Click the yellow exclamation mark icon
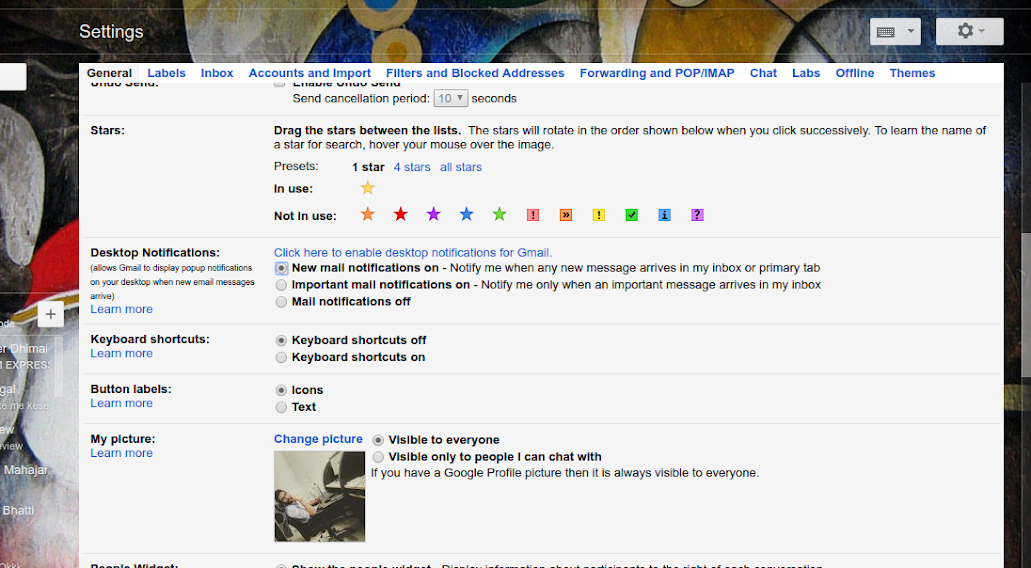The width and height of the screenshot is (1031, 568). (x=598, y=215)
